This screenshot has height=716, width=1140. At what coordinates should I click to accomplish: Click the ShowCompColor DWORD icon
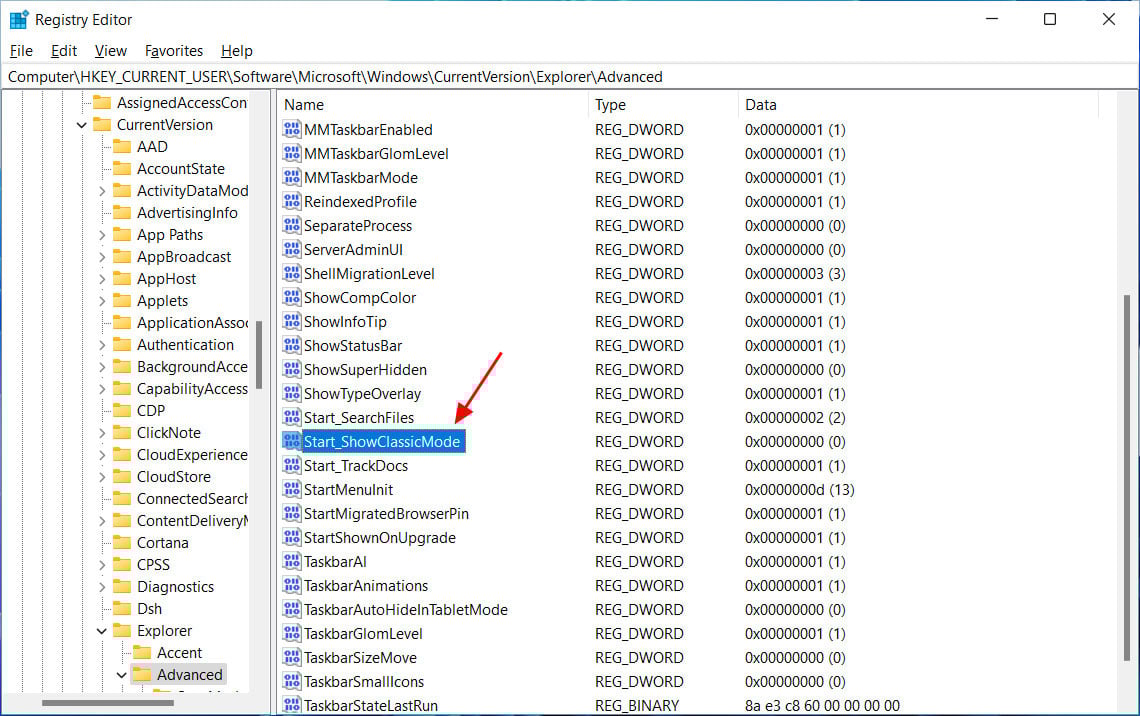292,297
